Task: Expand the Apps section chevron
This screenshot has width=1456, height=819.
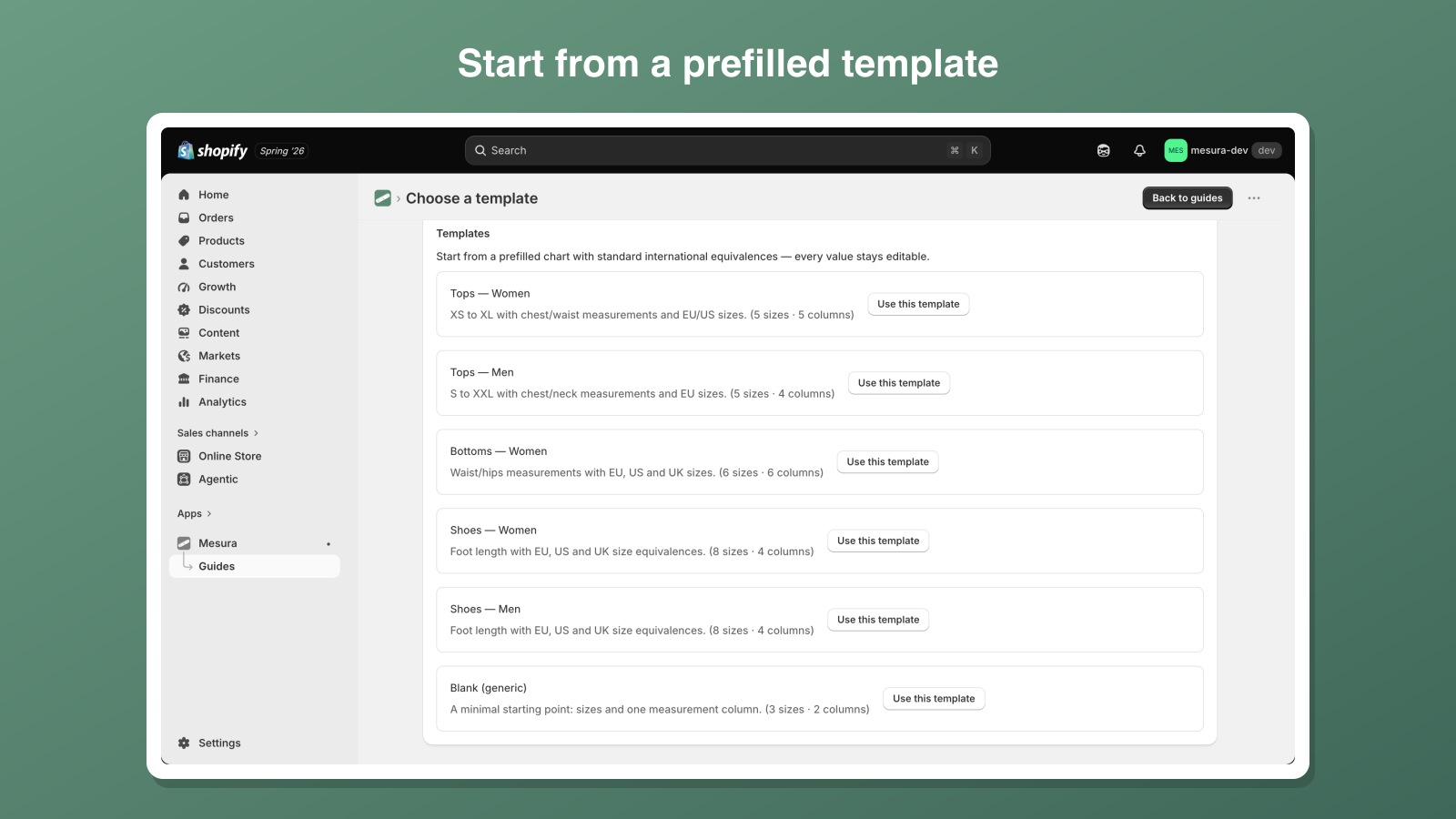Action: point(209,514)
